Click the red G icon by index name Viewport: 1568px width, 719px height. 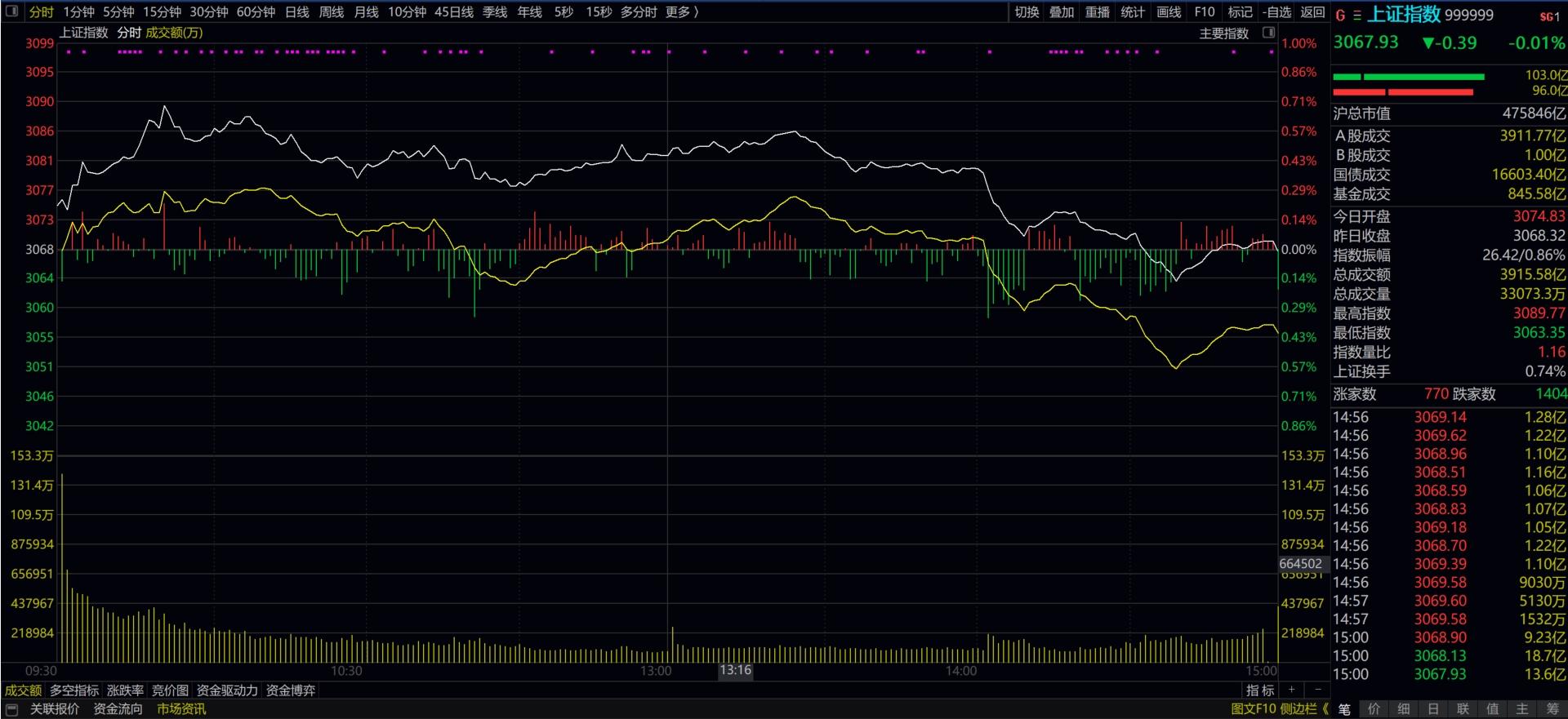(1340, 15)
